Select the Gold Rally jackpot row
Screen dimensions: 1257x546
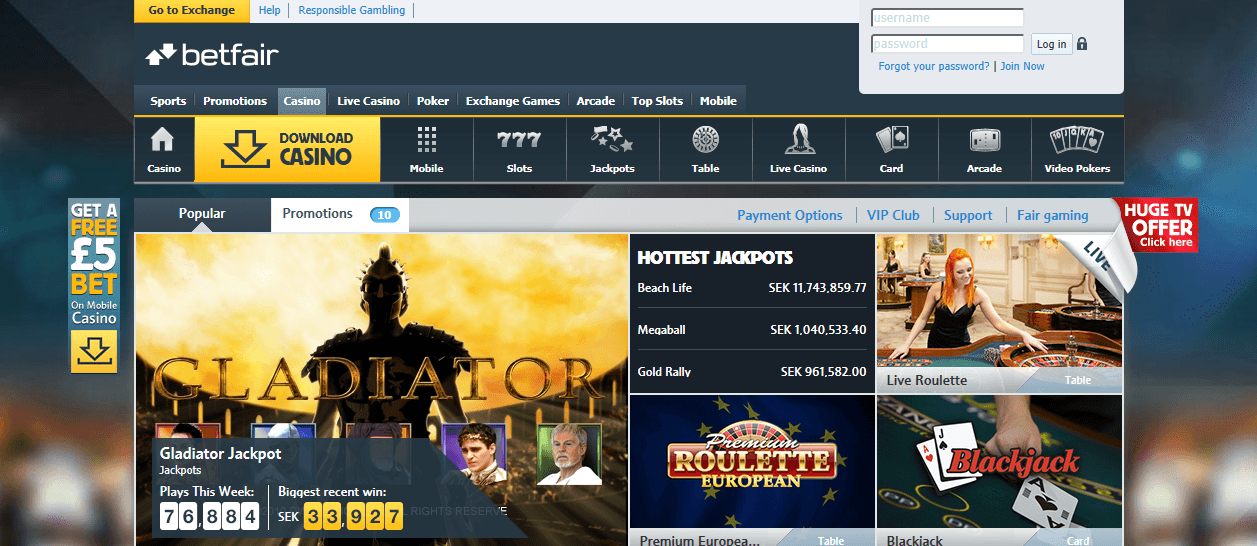[x=752, y=372]
